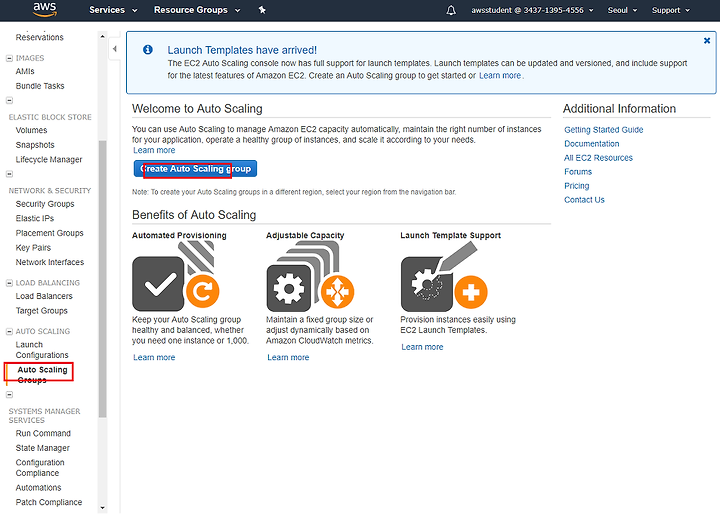Toggle the expander above ELASTIC BLOCK STORE
The image size is (720, 515).
(x=9, y=101)
